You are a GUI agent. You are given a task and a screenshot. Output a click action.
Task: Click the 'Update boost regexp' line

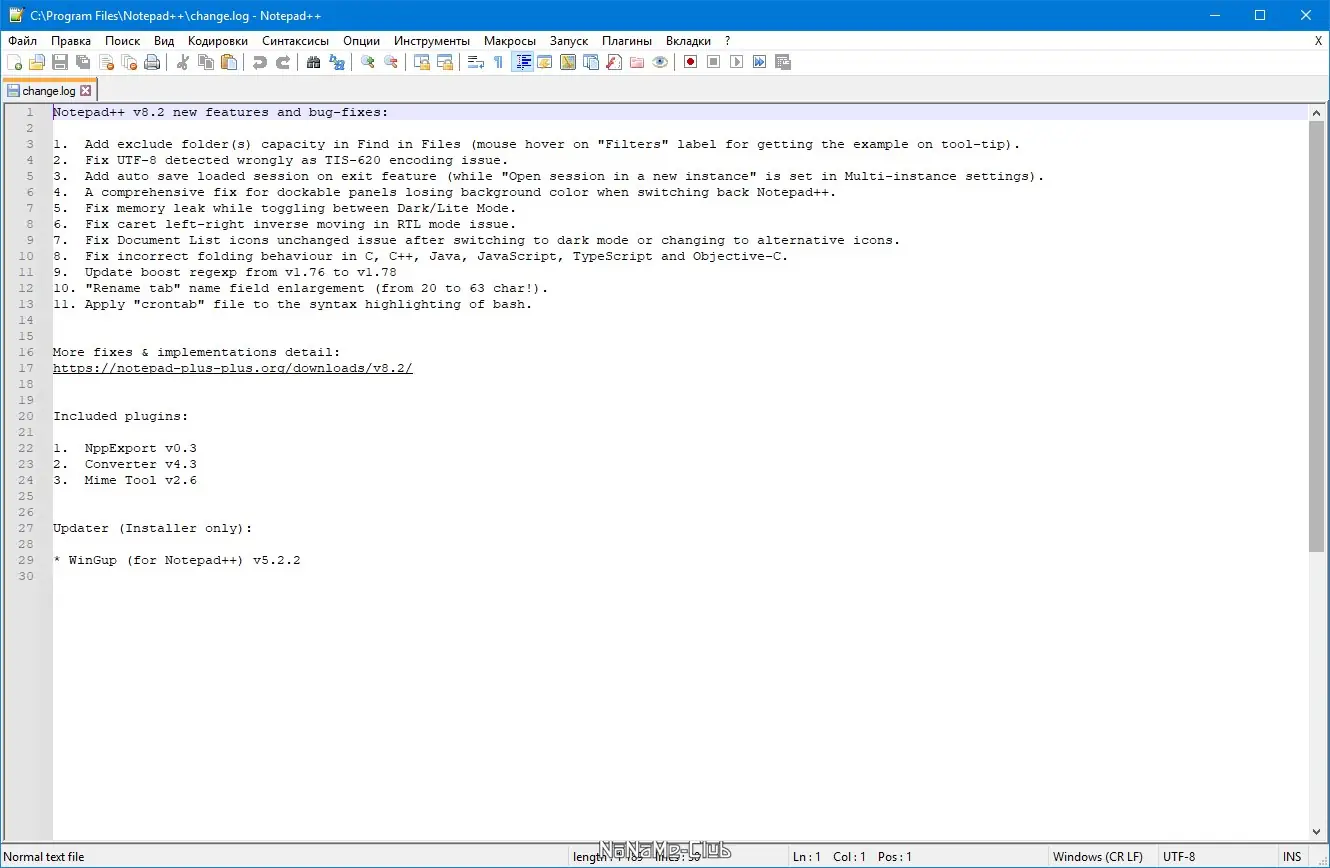[x=225, y=272]
